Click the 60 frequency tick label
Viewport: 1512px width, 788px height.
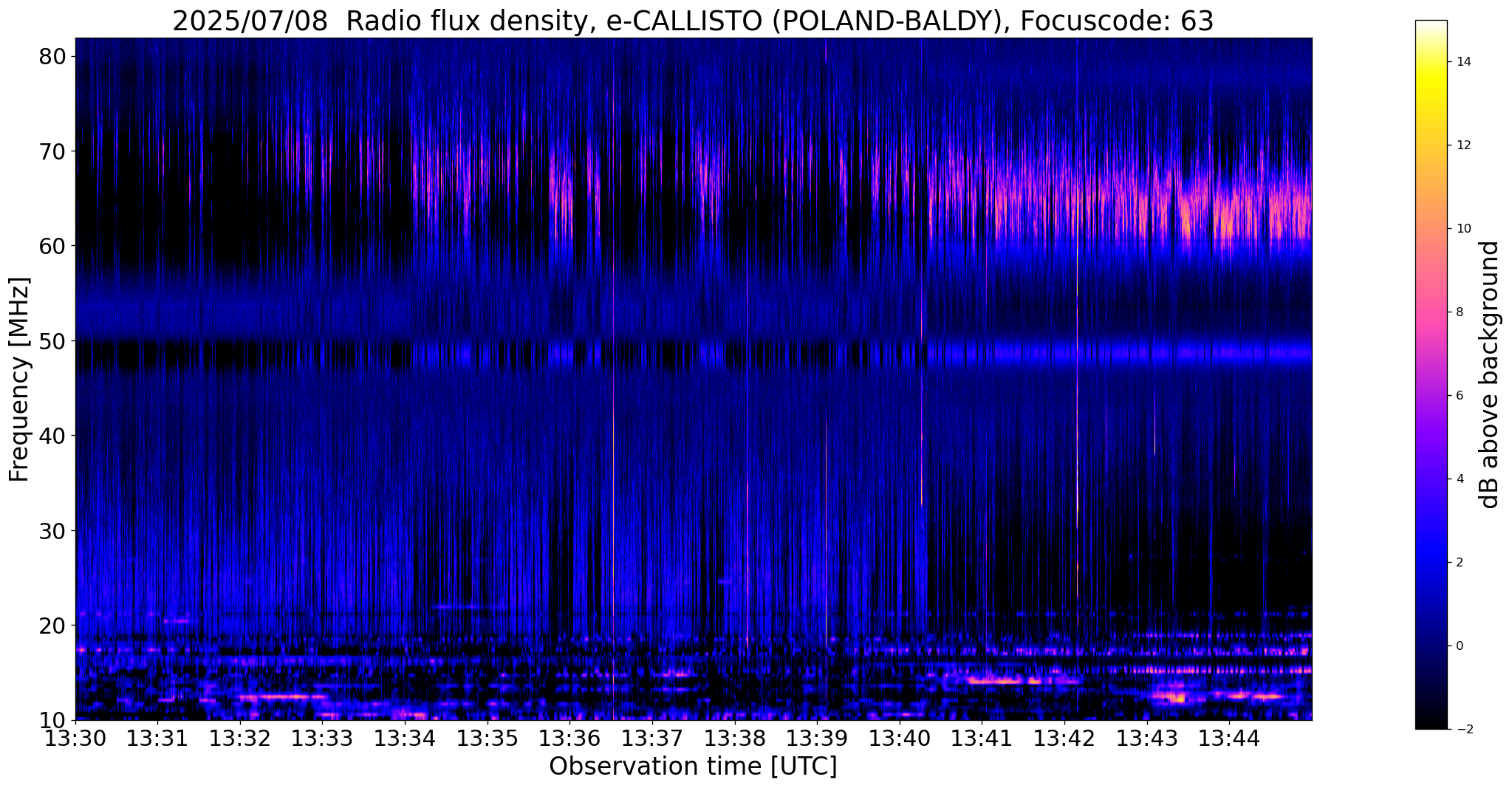point(52,246)
